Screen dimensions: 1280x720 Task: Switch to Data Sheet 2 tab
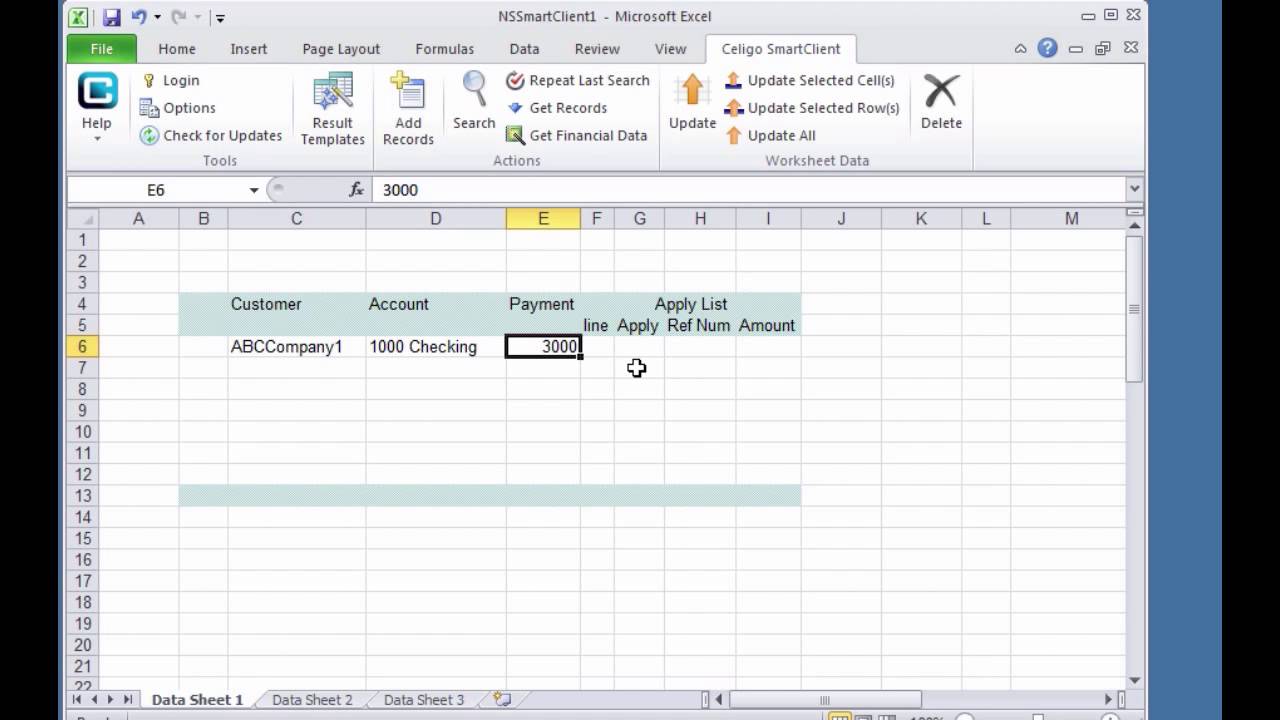pyautogui.click(x=312, y=700)
